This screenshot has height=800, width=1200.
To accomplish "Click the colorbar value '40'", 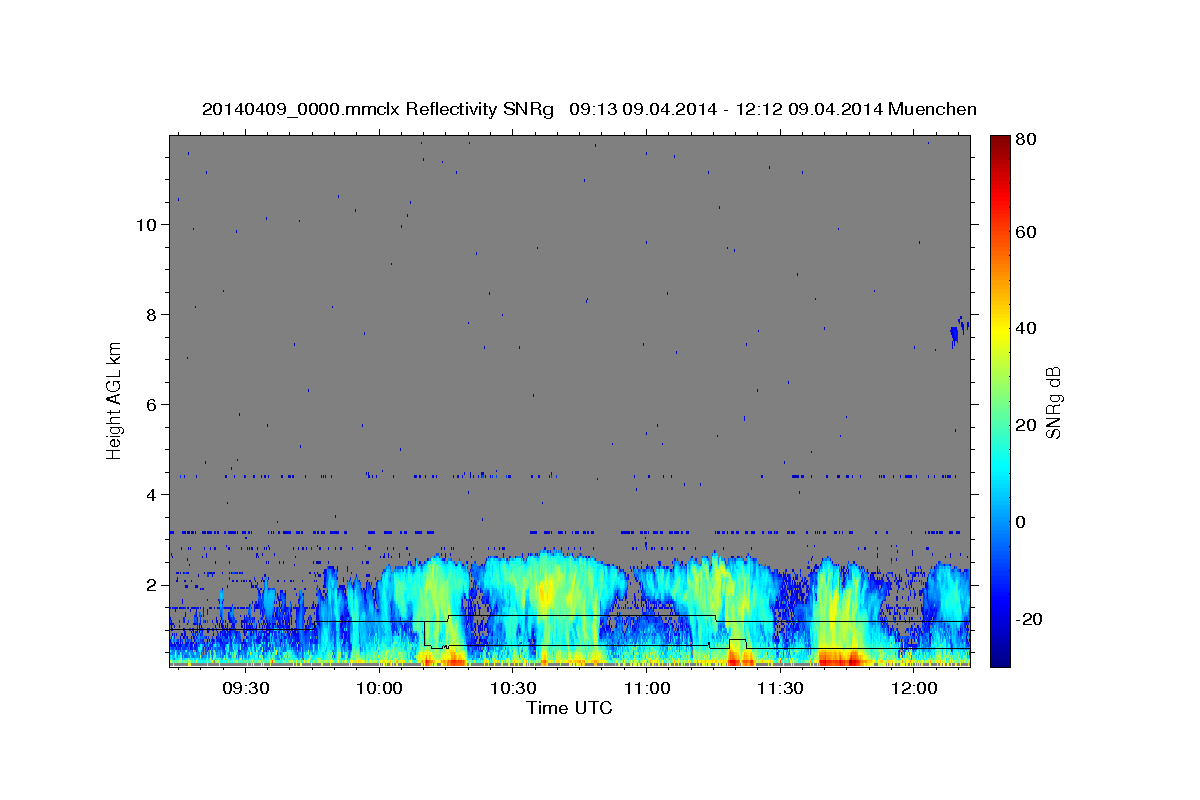I will pyautogui.click(x=1025, y=328).
